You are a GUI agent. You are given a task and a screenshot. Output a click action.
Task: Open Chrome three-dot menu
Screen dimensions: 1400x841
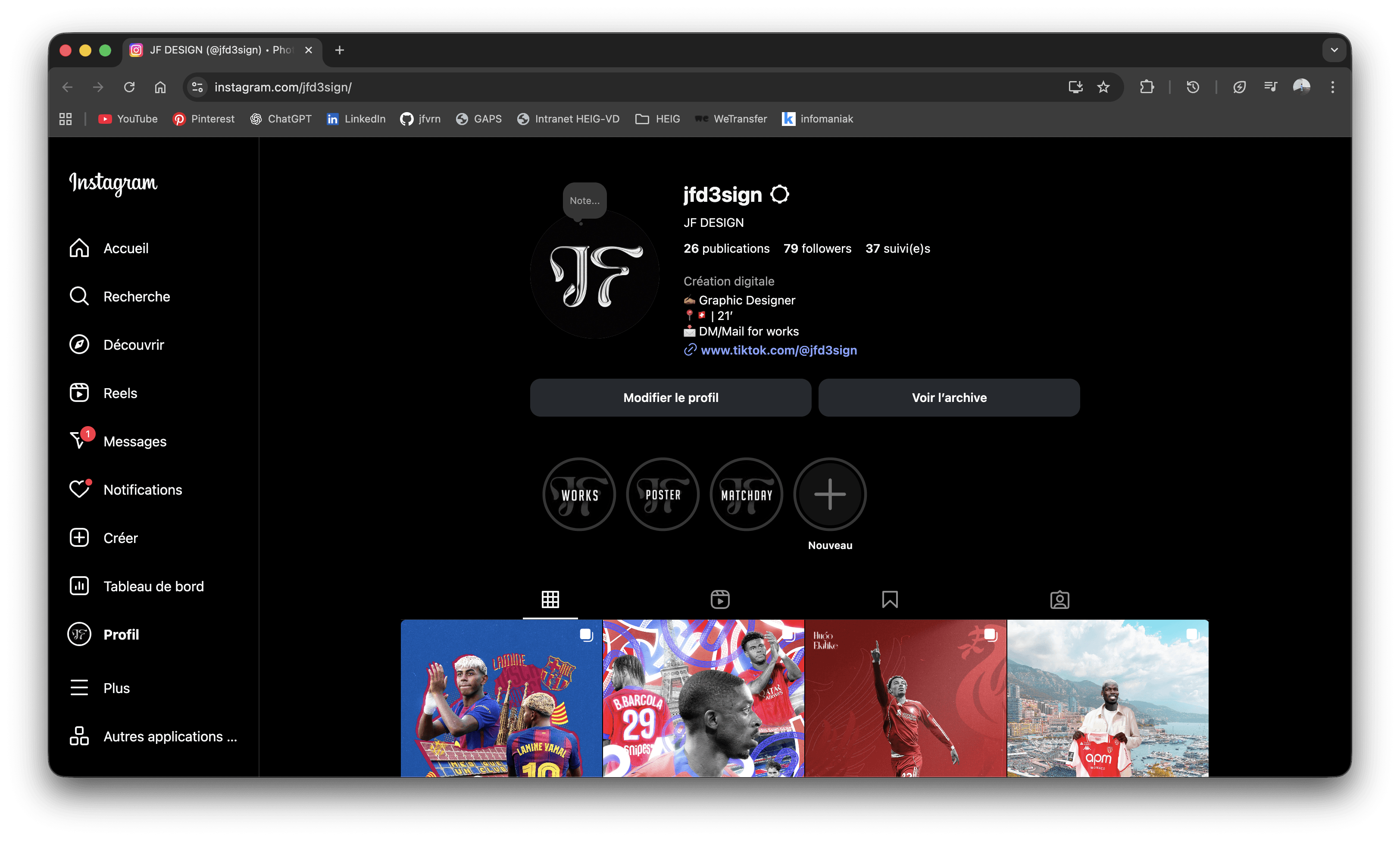1333,87
